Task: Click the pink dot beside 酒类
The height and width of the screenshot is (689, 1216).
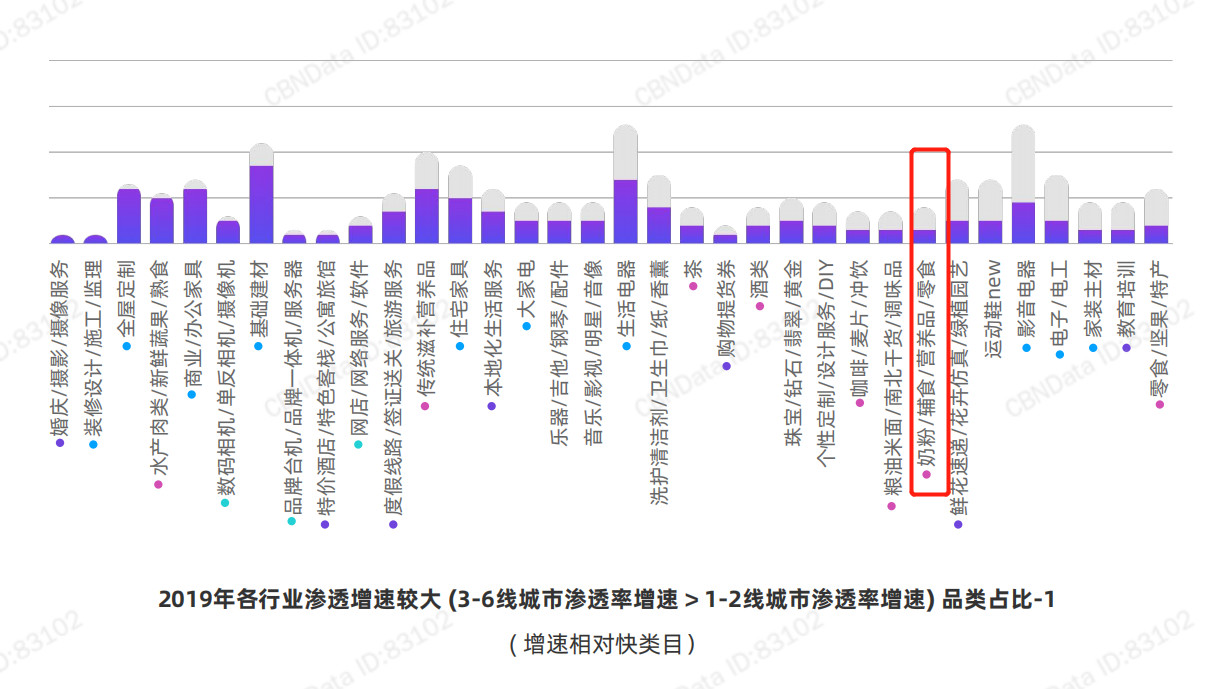Action: 759,305
